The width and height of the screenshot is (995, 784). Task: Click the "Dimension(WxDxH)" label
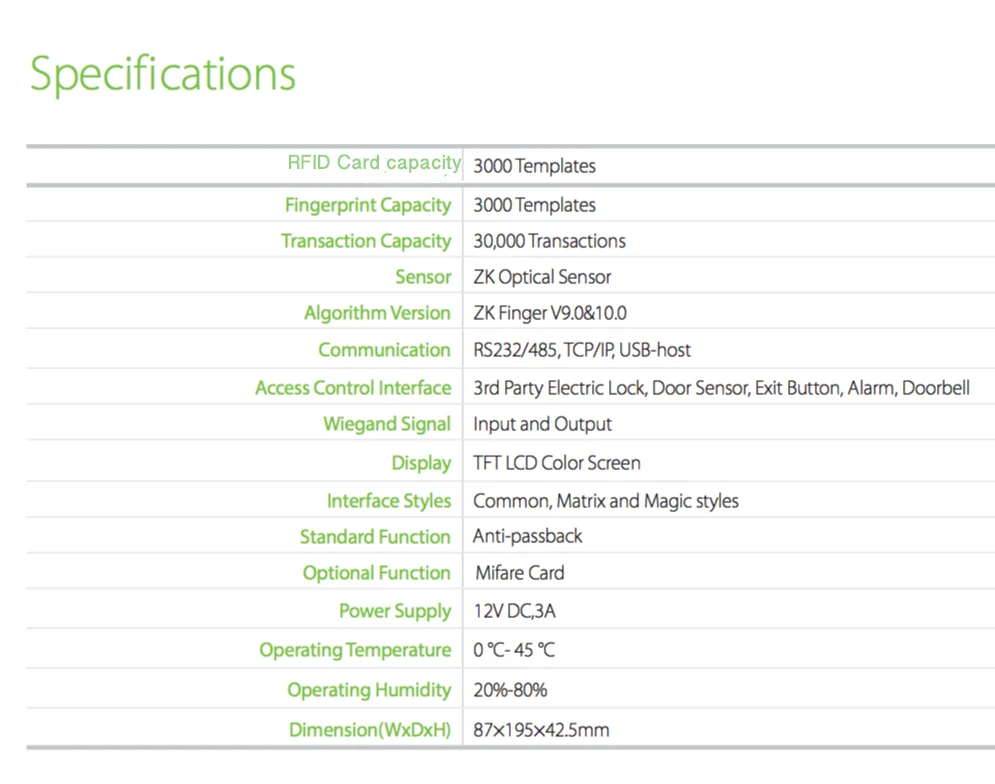[x=370, y=730]
